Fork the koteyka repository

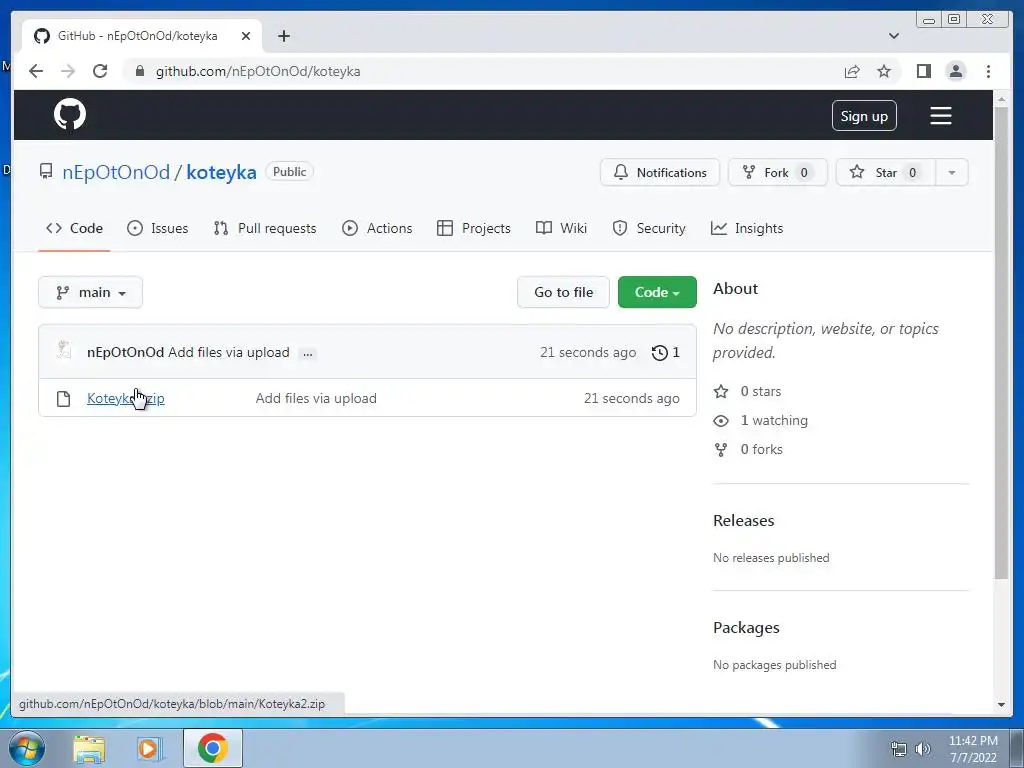(778, 172)
